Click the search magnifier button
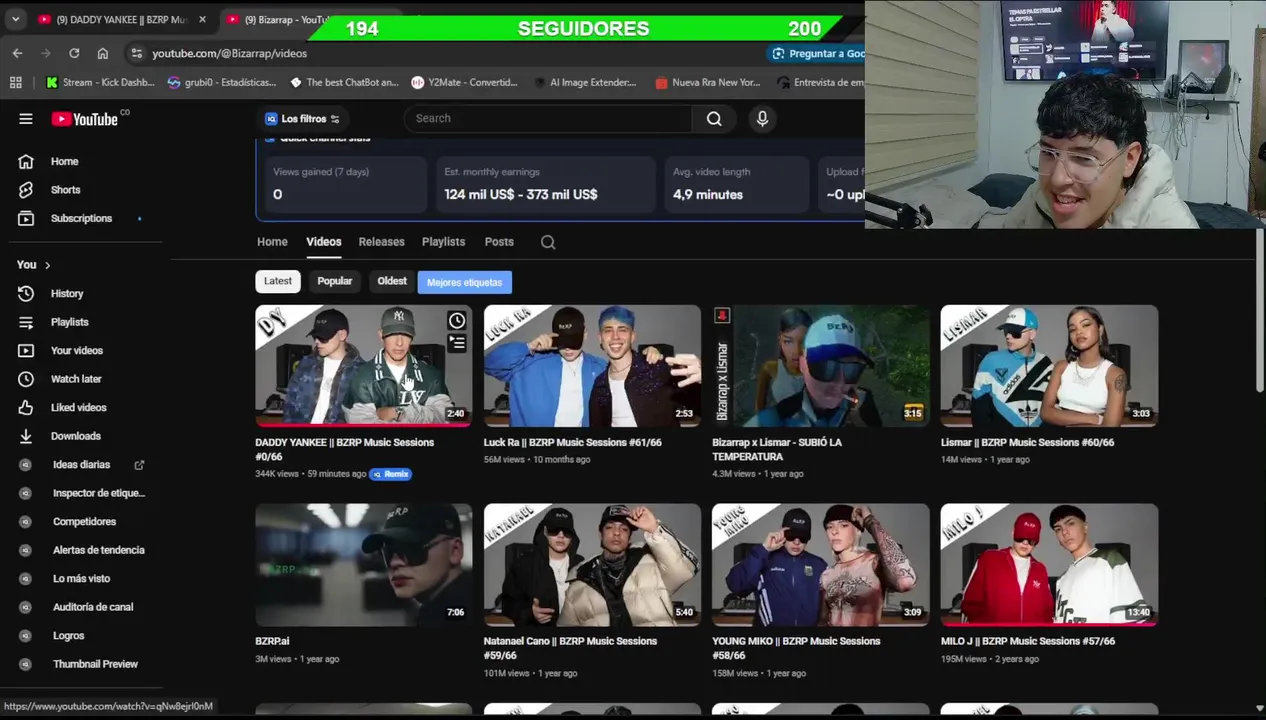Screen dimensions: 1266x720 (714, 118)
